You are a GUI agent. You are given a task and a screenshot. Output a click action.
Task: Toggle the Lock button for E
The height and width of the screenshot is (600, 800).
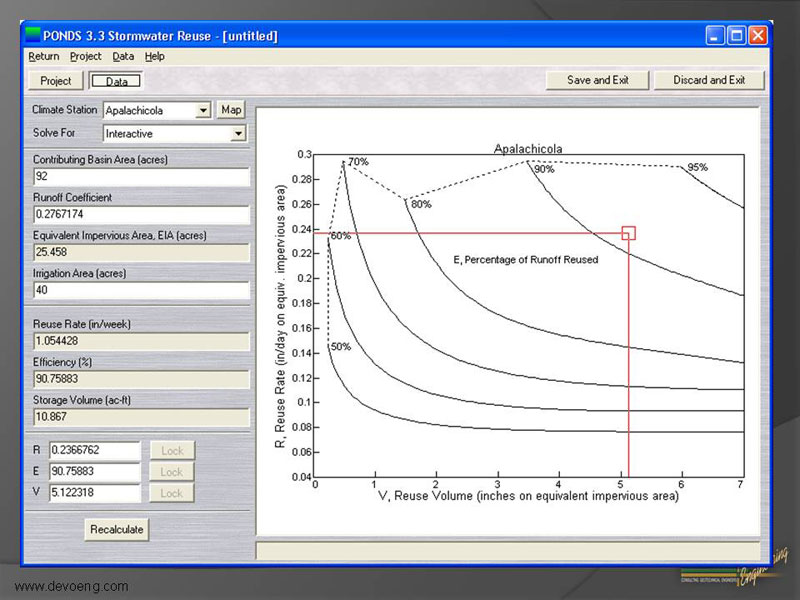(172, 472)
